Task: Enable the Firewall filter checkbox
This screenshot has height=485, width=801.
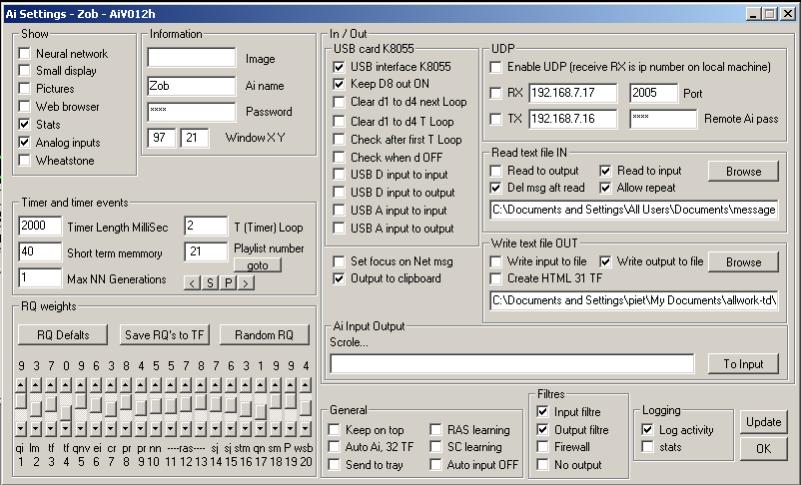Action: pyautogui.click(x=543, y=447)
